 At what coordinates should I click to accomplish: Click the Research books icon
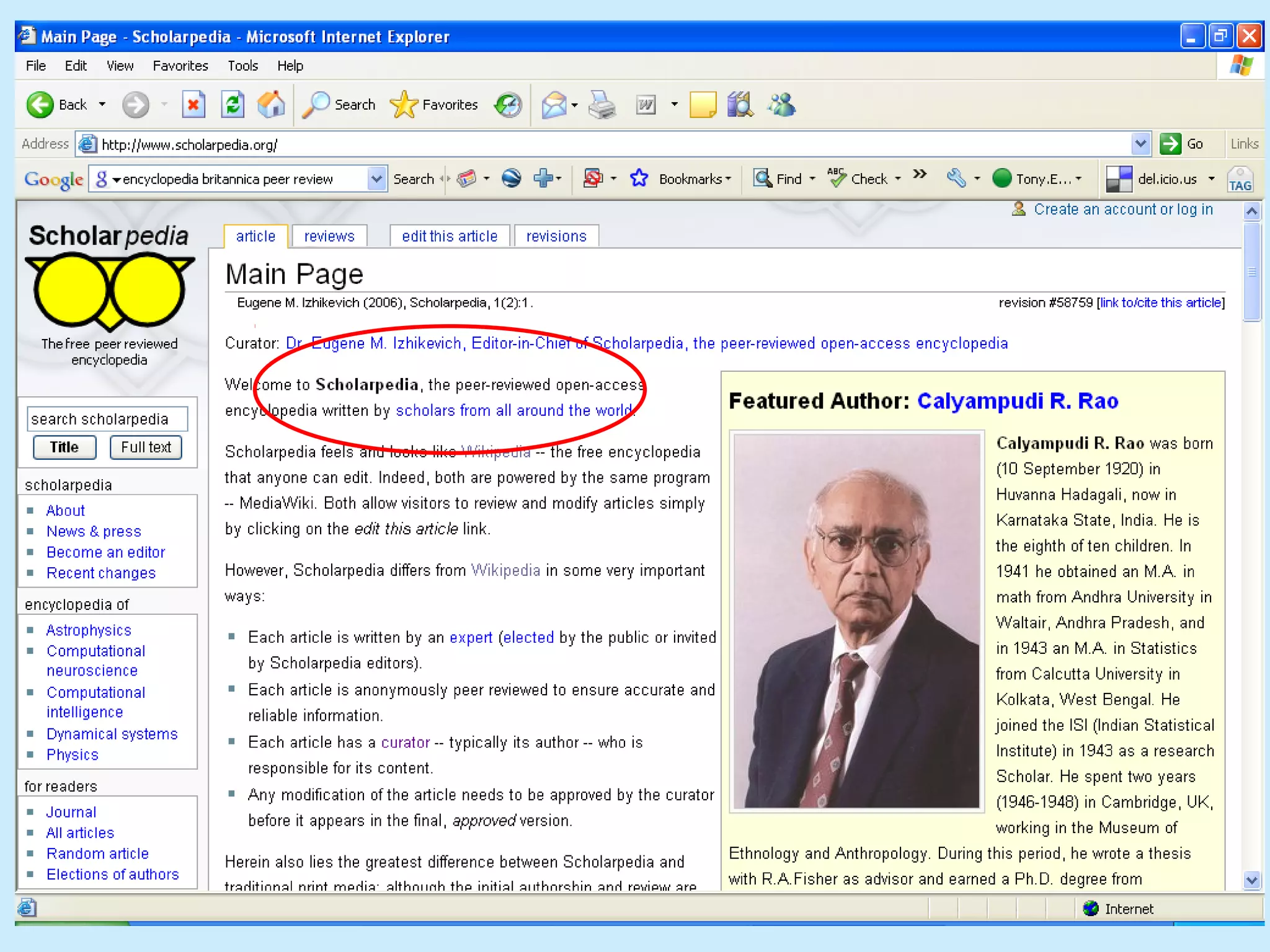click(x=740, y=105)
